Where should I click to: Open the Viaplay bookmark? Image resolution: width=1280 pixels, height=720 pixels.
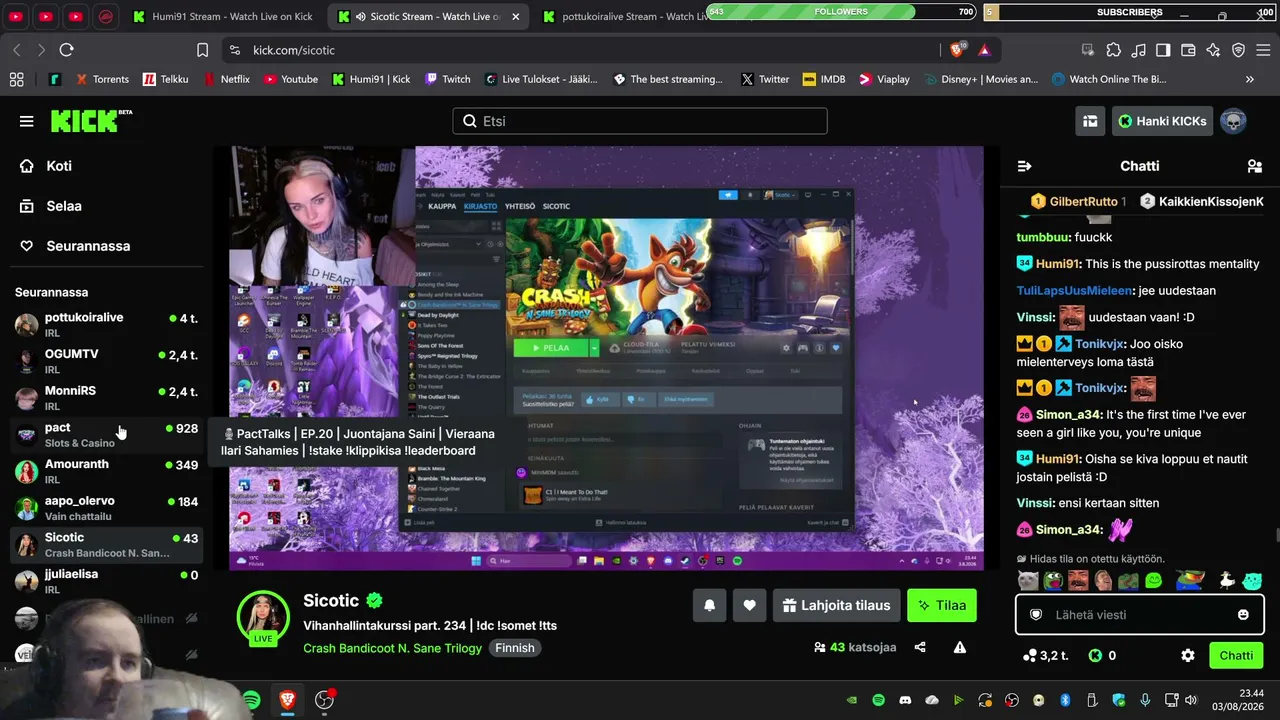pos(884,79)
